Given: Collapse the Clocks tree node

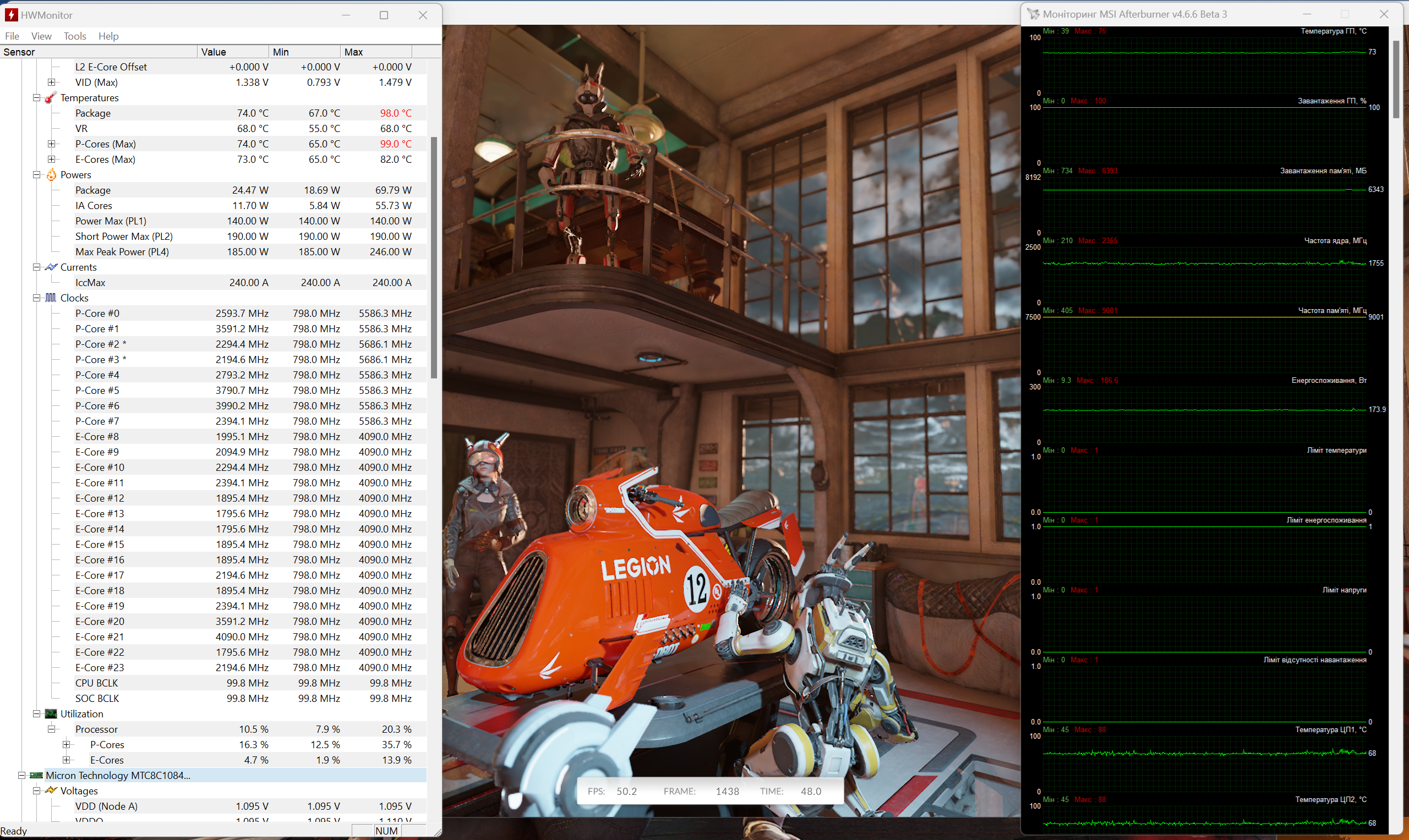Looking at the screenshot, I should click(x=37, y=298).
